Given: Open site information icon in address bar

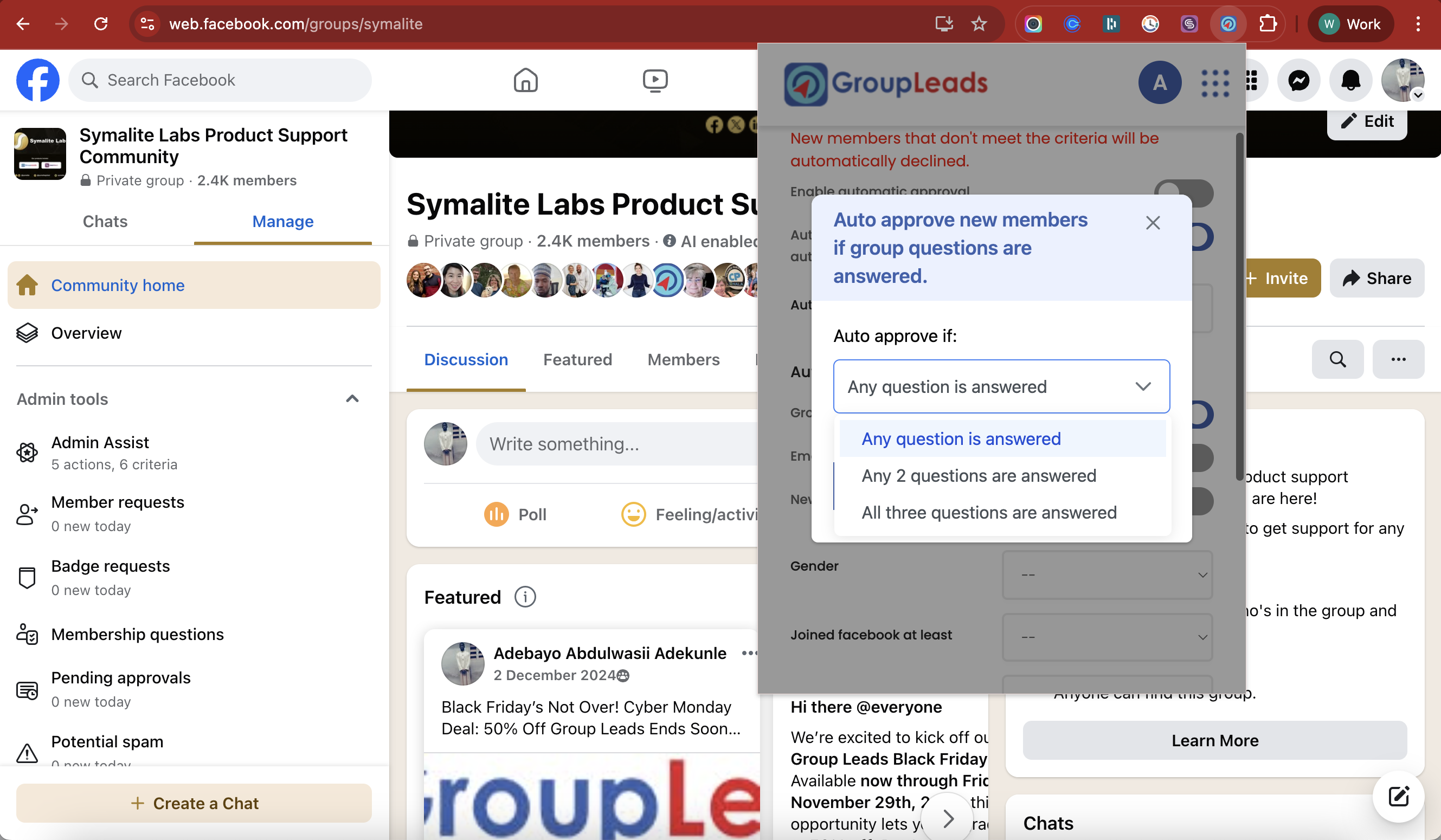Looking at the screenshot, I should [147, 24].
